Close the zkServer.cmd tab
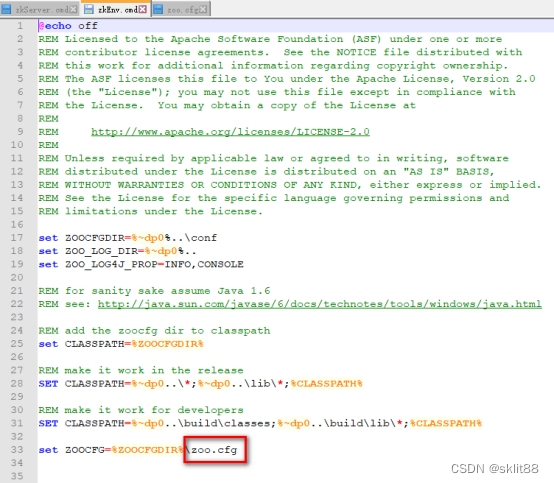The image size is (554, 483). [x=73, y=10]
